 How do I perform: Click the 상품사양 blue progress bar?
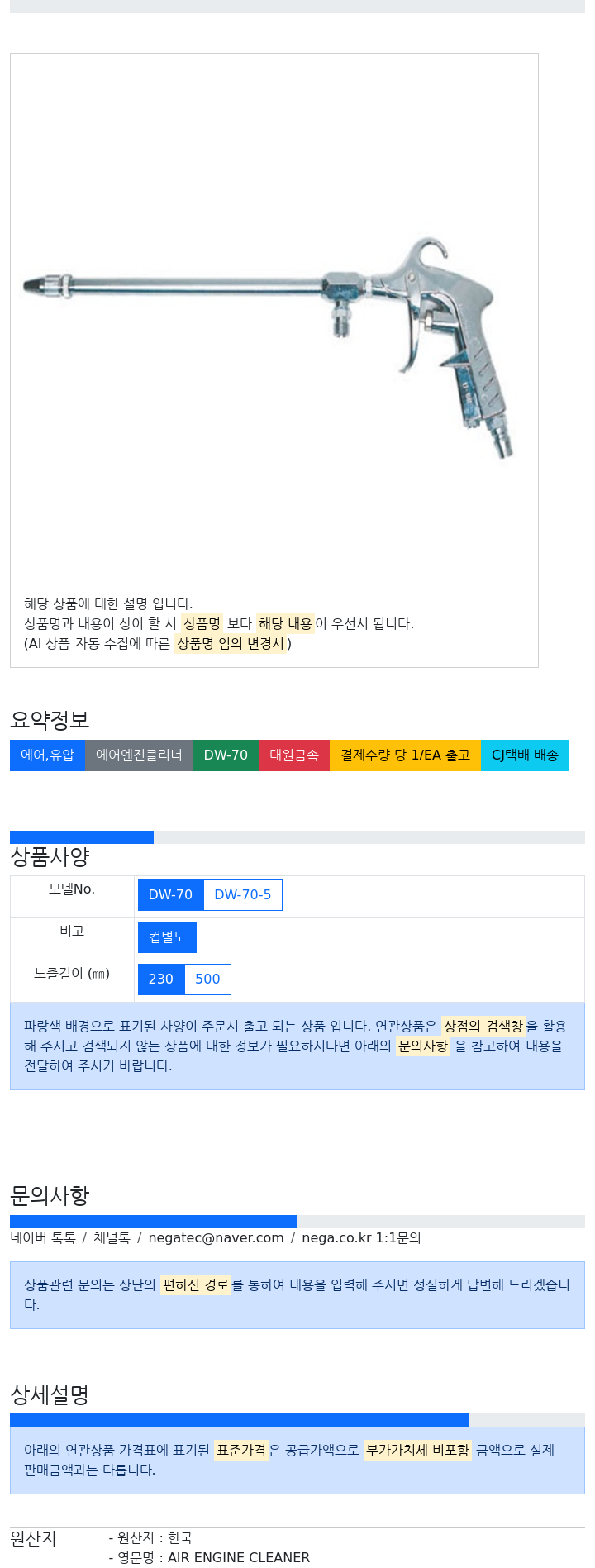(x=82, y=837)
